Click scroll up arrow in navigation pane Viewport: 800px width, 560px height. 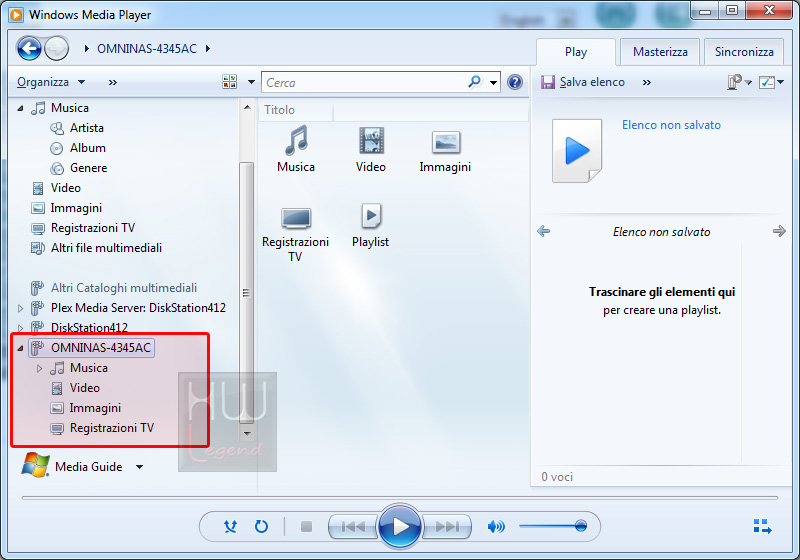tap(247, 107)
